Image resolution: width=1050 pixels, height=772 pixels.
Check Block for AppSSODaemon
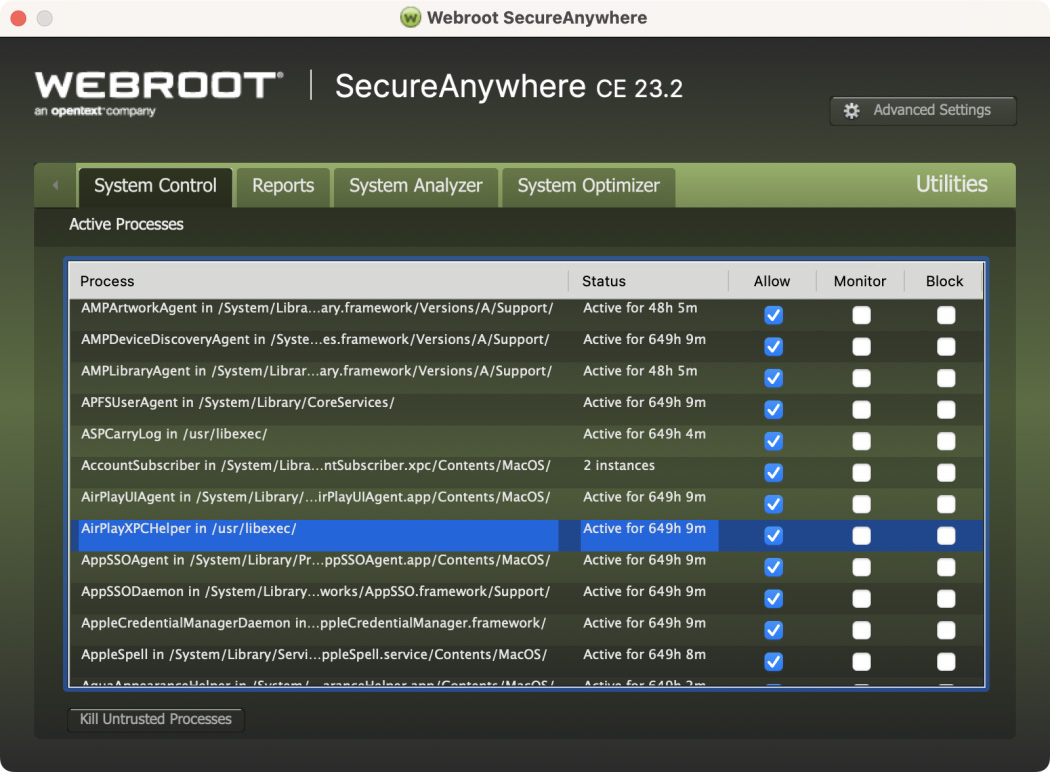pyautogui.click(x=946, y=599)
